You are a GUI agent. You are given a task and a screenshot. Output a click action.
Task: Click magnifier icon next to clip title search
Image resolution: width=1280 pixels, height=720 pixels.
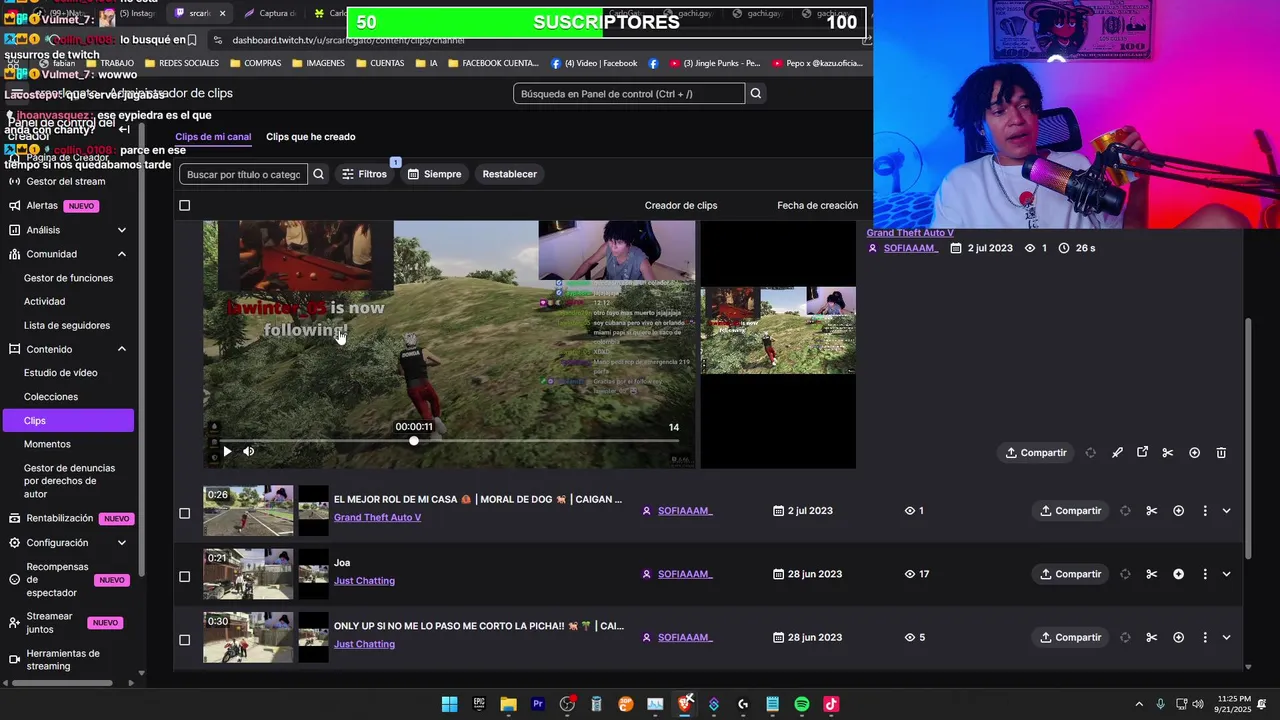click(318, 174)
